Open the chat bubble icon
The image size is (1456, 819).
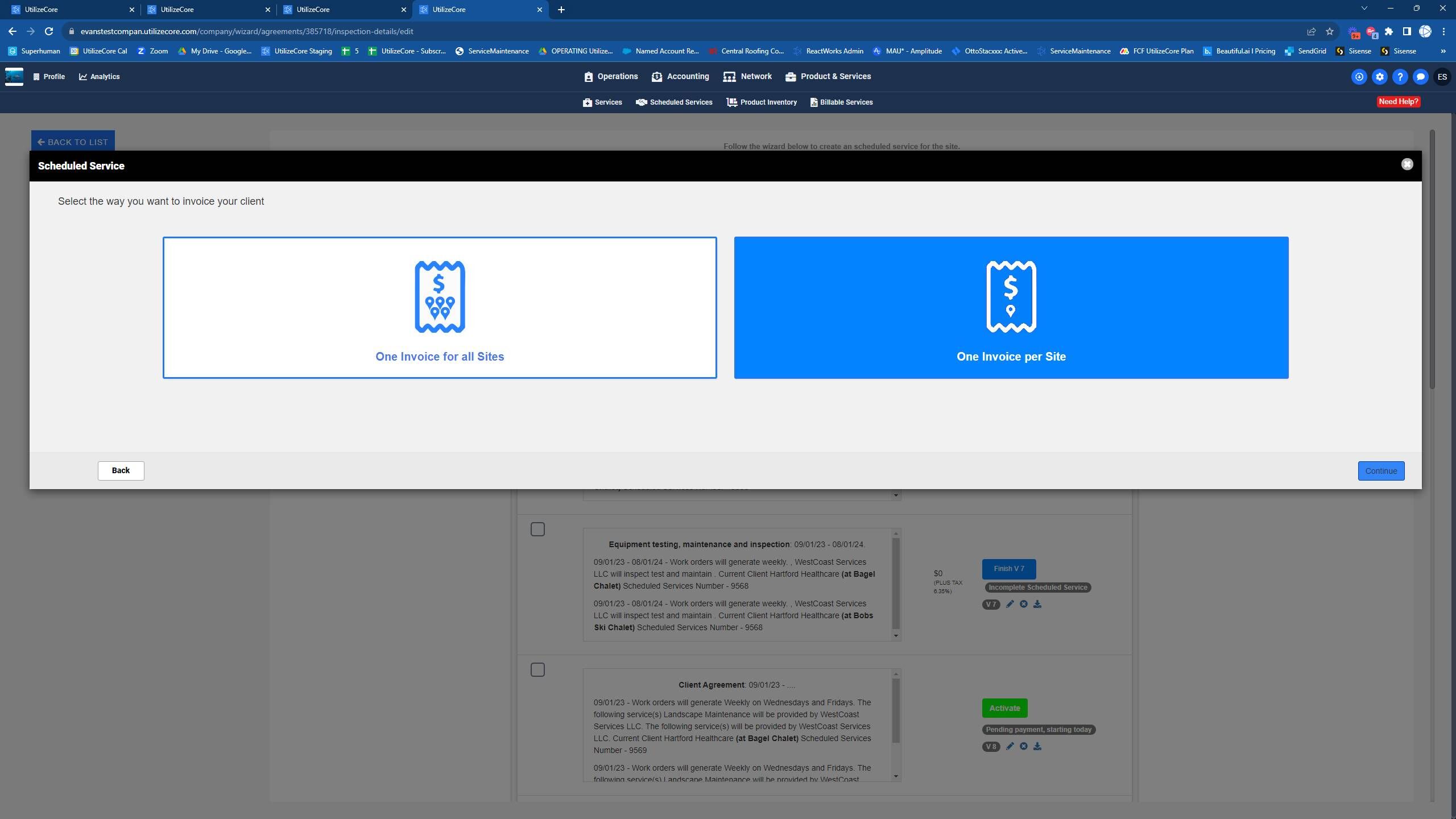click(1420, 77)
